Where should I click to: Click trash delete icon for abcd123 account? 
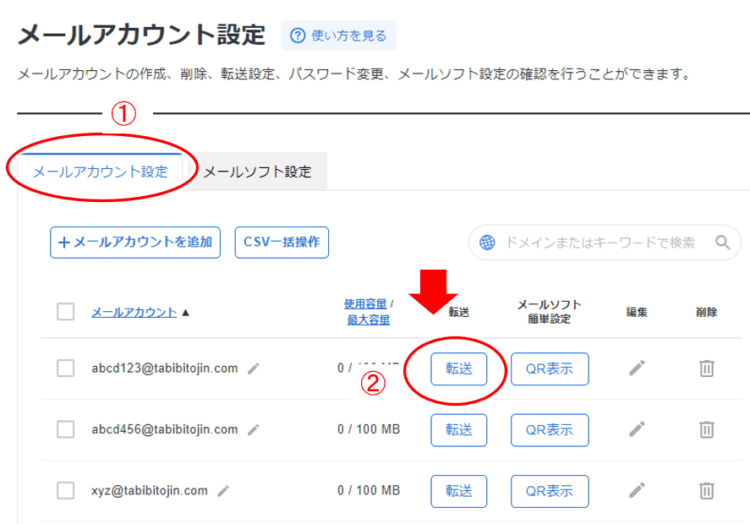pyautogui.click(x=706, y=368)
